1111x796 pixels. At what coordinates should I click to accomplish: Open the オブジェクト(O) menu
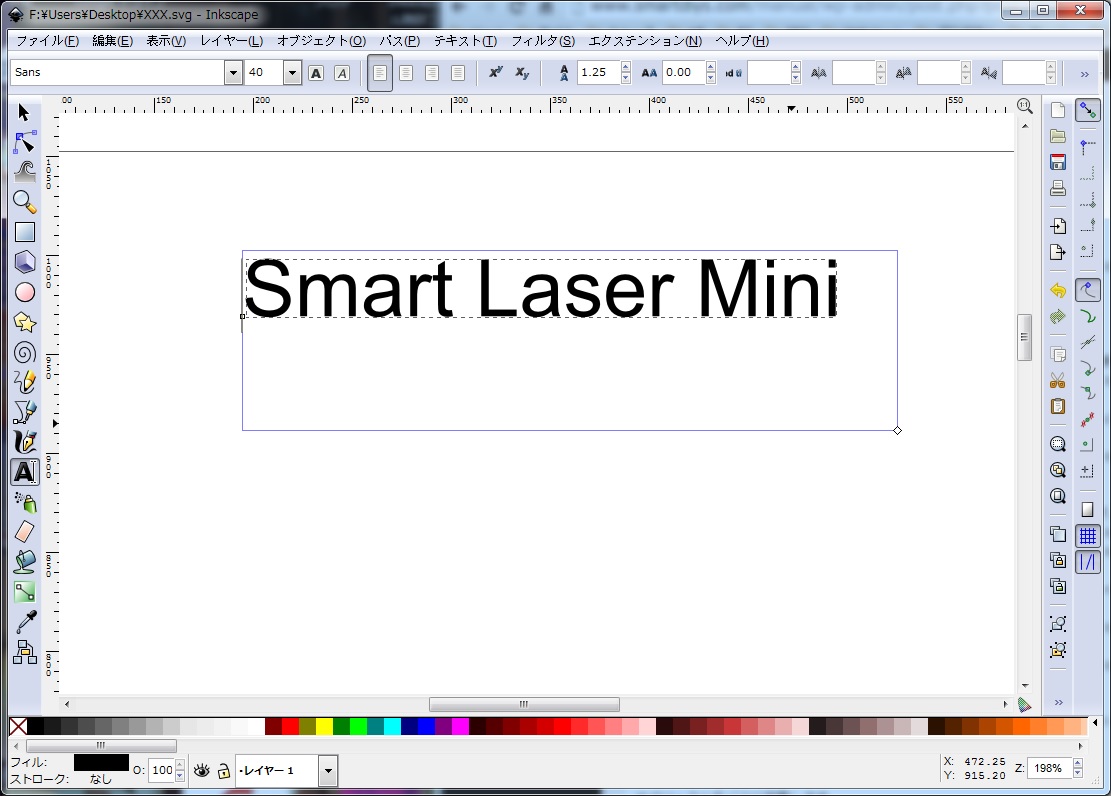click(322, 41)
